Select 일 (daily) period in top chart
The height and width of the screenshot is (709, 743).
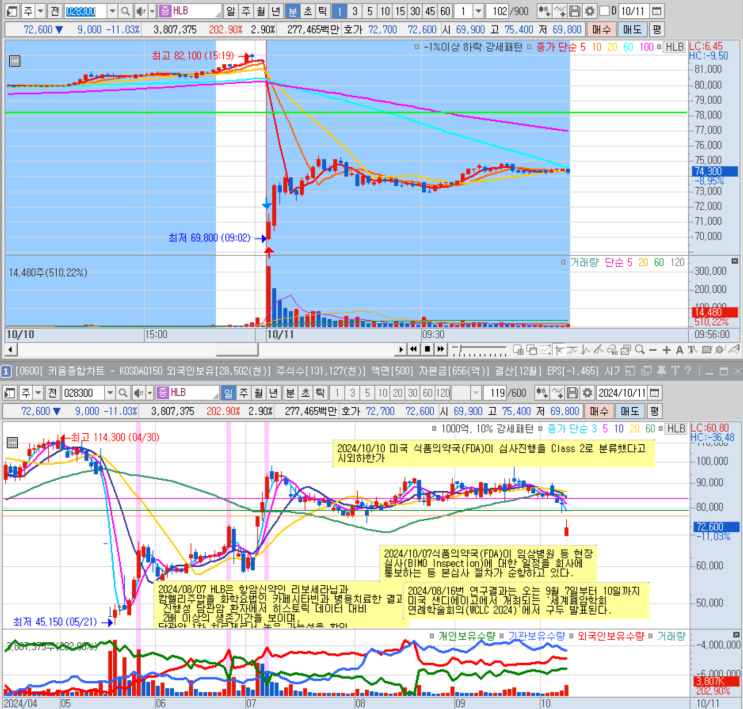230,11
